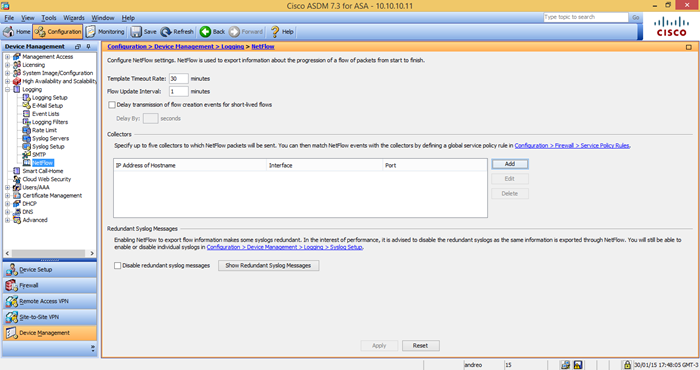Expand High Availability and Scalability node
This screenshot has width=700, height=370.
coord(7,81)
